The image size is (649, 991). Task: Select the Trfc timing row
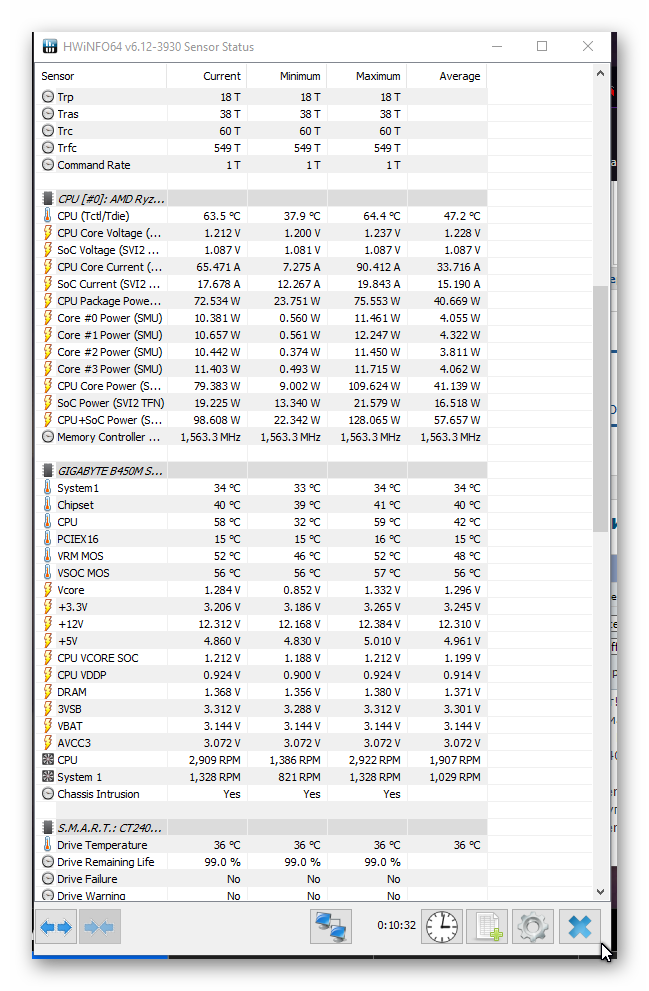[262, 148]
